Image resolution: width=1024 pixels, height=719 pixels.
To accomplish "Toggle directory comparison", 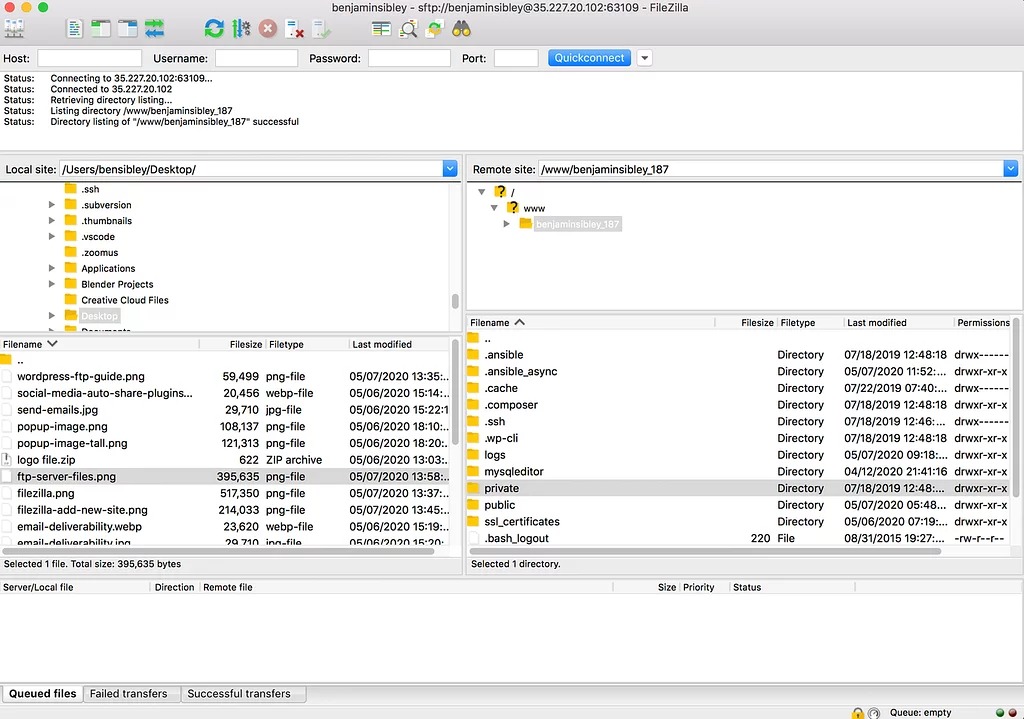I will coord(408,29).
